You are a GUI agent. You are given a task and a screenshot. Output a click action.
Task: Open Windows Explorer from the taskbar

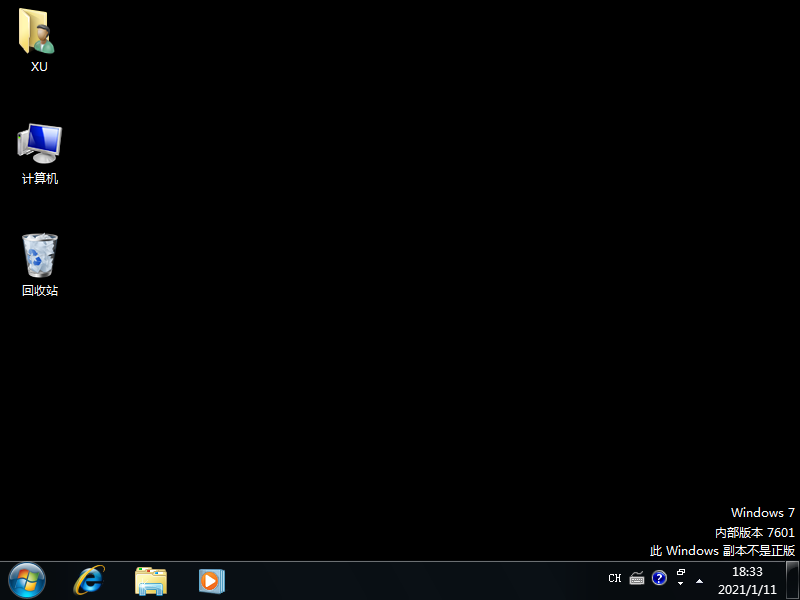151,580
